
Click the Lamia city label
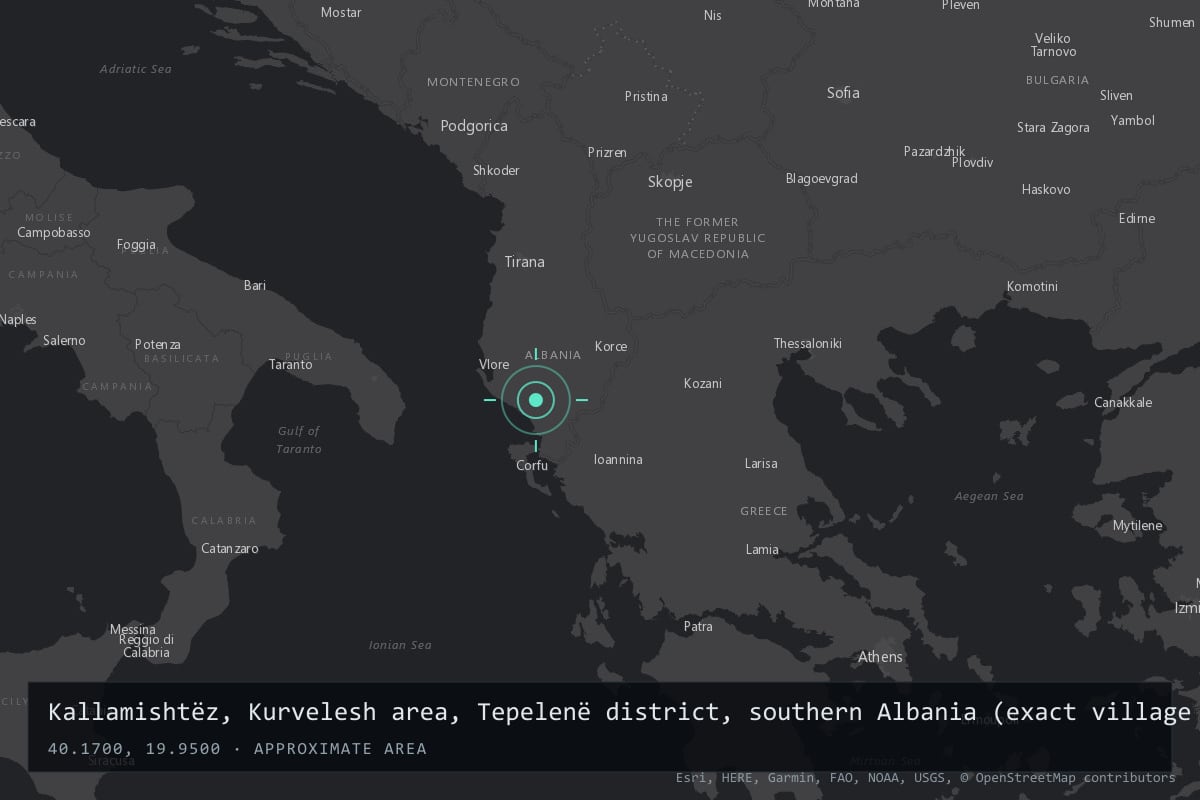coord(762,550)
